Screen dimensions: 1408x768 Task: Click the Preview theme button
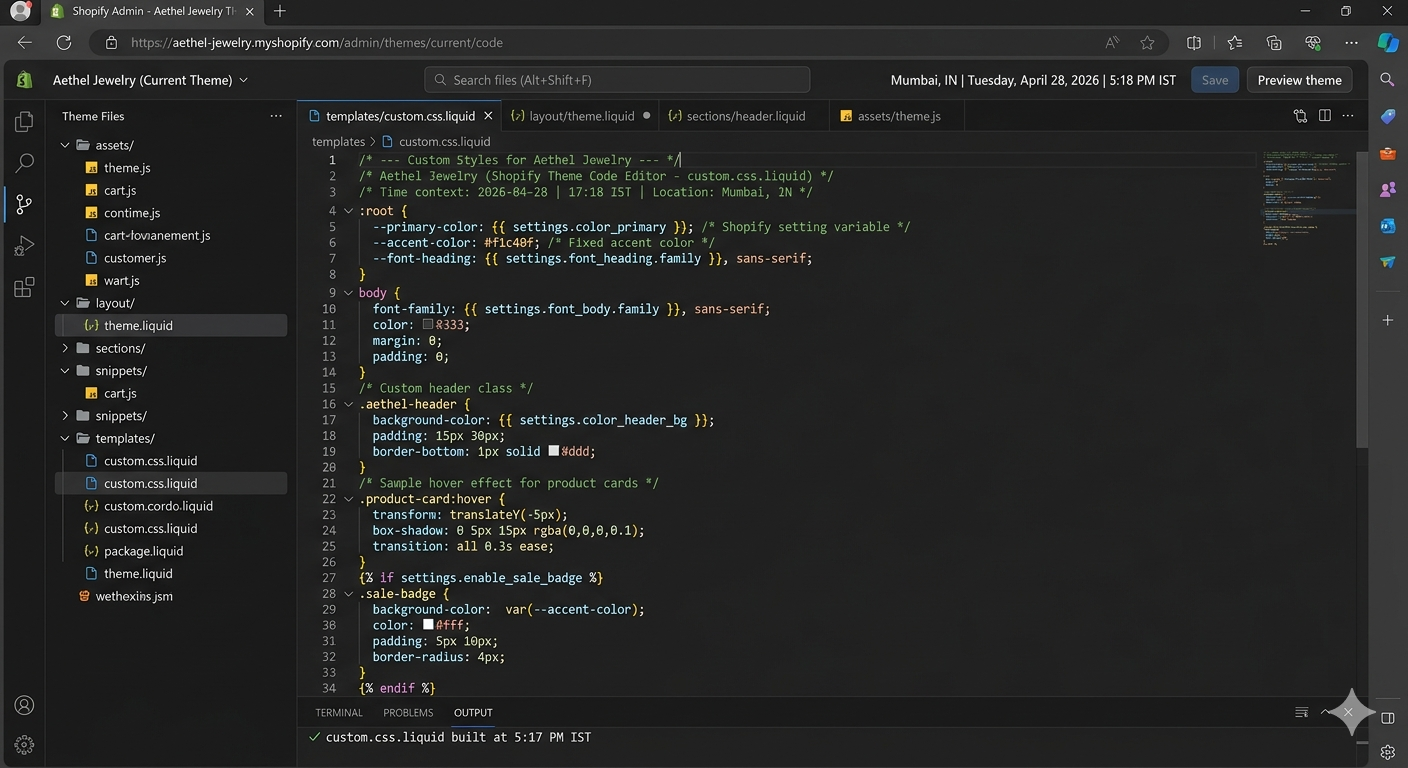point(1299,80)
